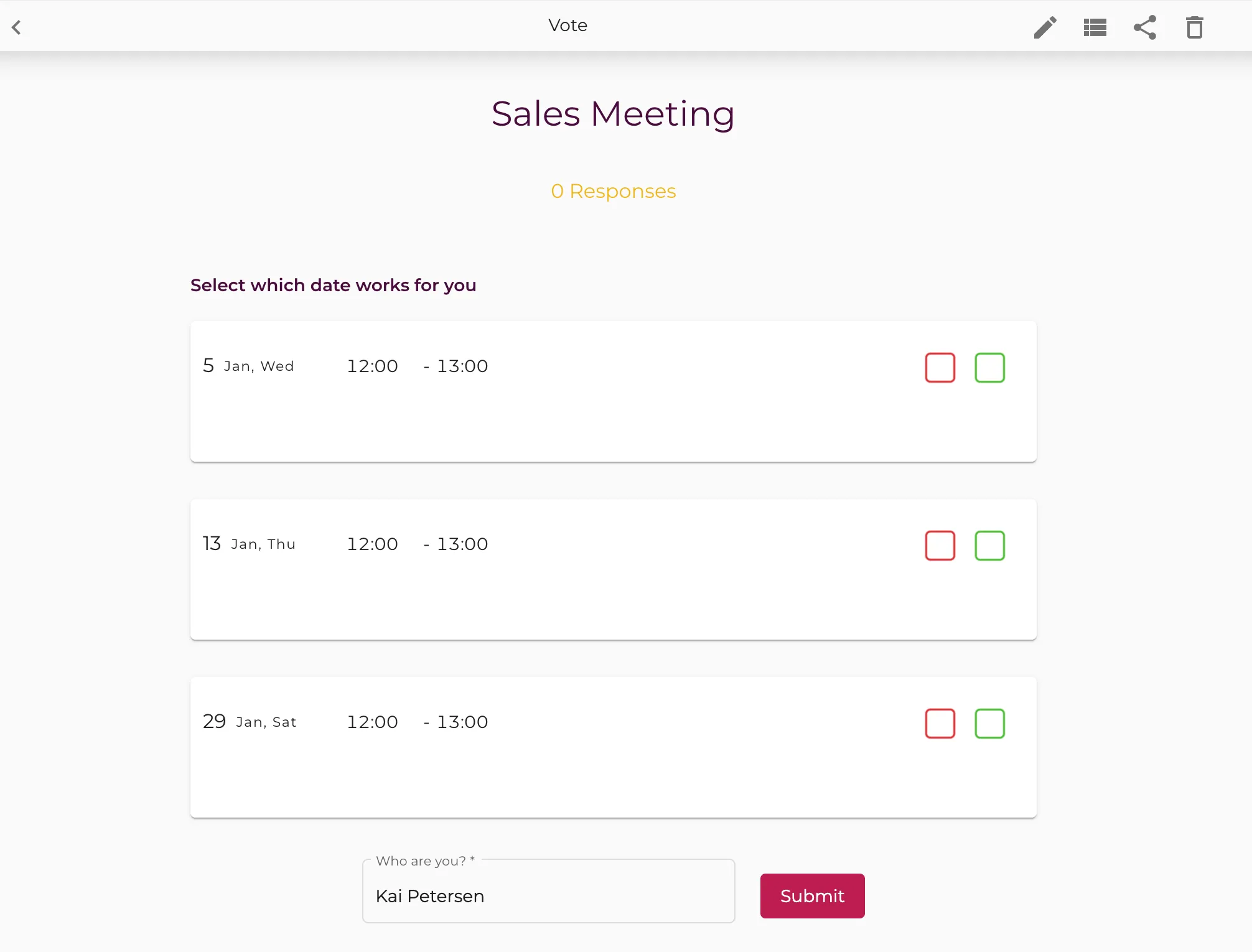Click "Select which date works for you" heading
This screenshot has height=952, width=1252.
click(333, 285)
